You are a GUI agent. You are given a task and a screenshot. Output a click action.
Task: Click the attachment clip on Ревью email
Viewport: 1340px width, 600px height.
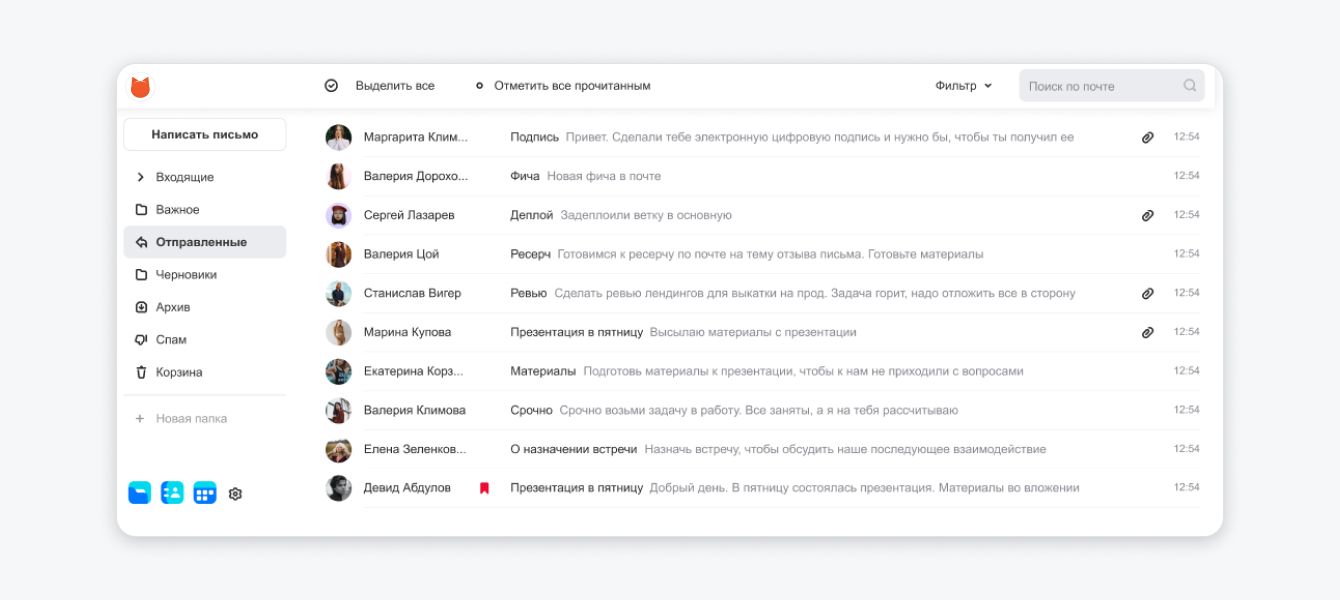[1148, 293]
